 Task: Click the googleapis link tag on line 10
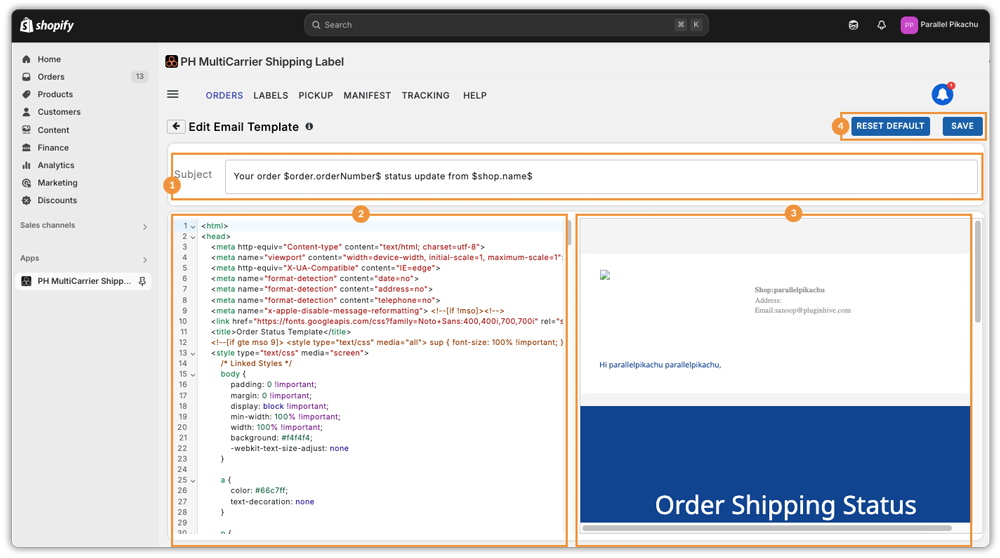coord(387,321)
